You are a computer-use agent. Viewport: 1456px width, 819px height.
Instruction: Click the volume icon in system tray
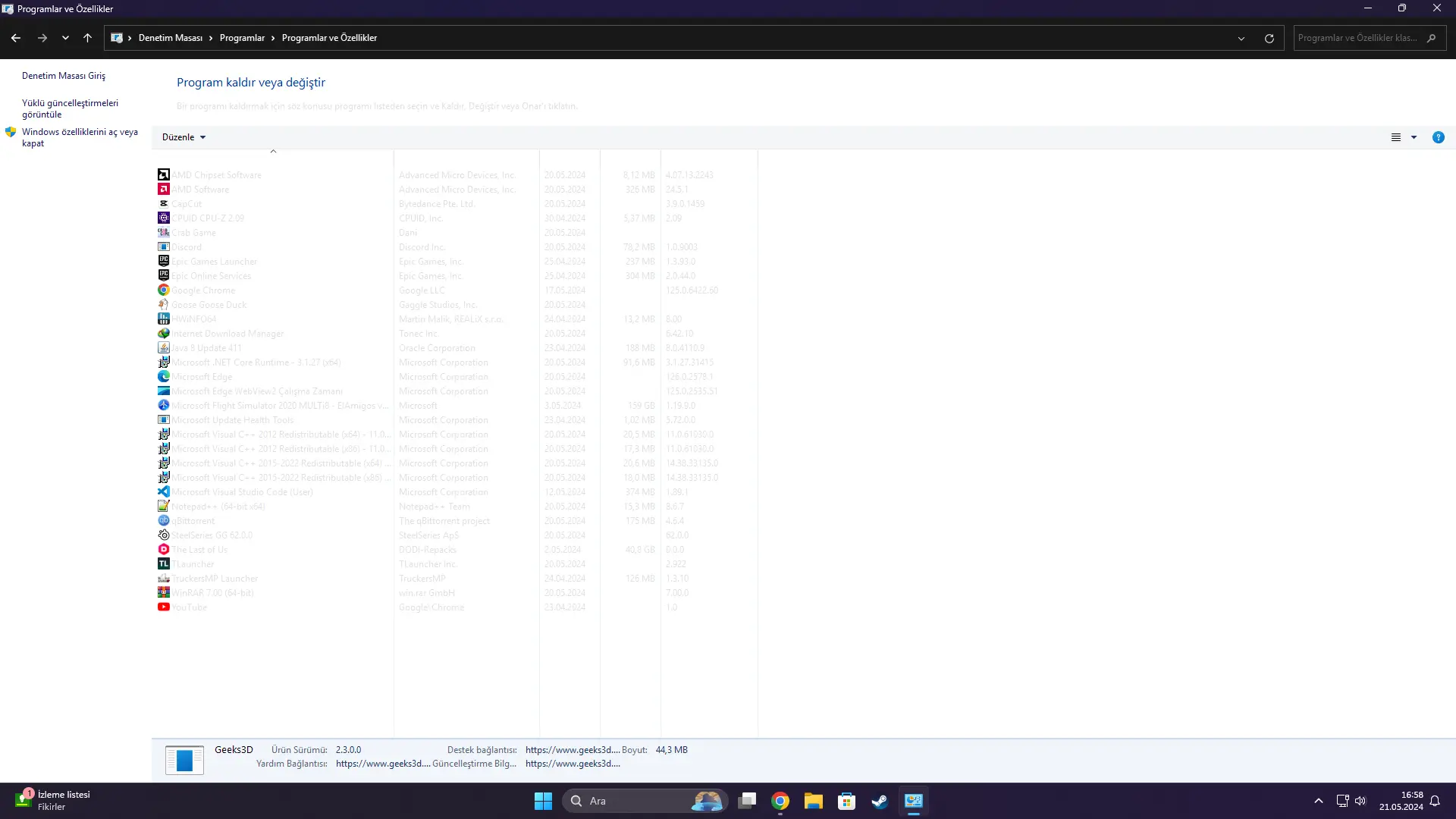1360,801
